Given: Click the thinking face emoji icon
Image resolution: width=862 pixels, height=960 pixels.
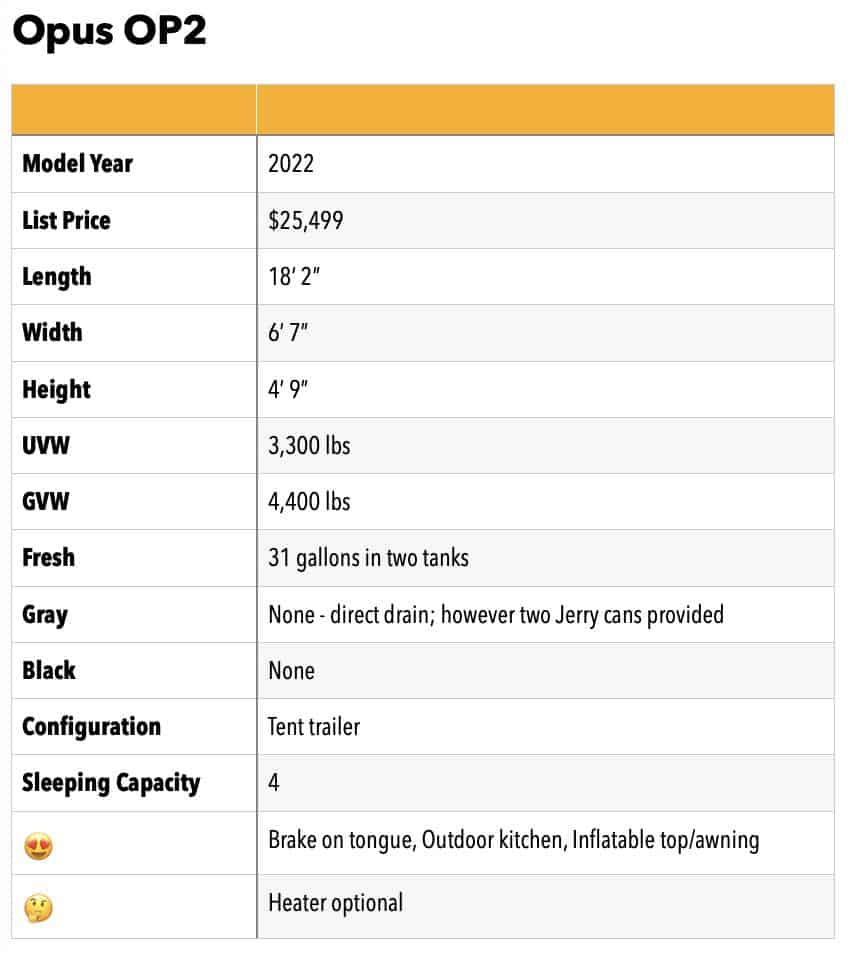Looking at the screenshot, I should (x=39, y=909).
